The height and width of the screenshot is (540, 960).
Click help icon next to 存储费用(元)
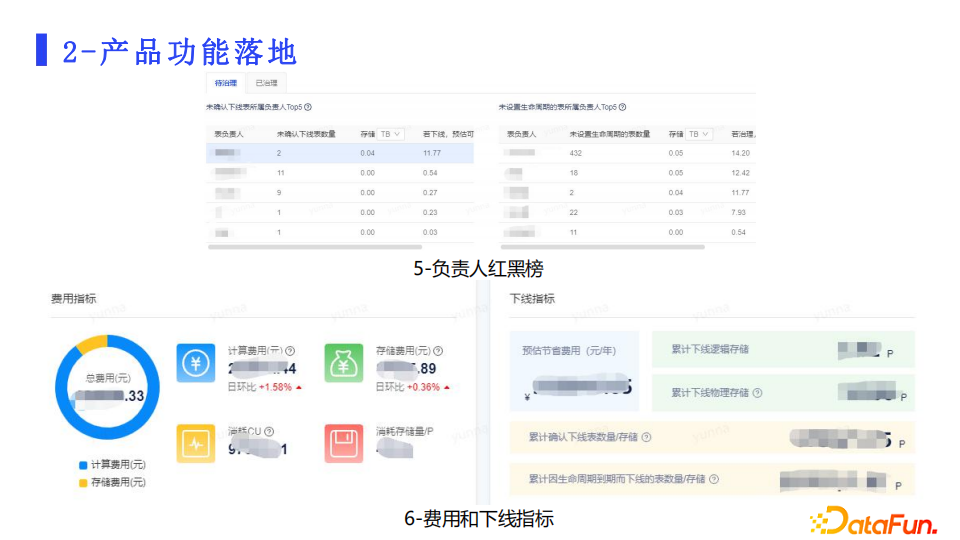point(438,351)
